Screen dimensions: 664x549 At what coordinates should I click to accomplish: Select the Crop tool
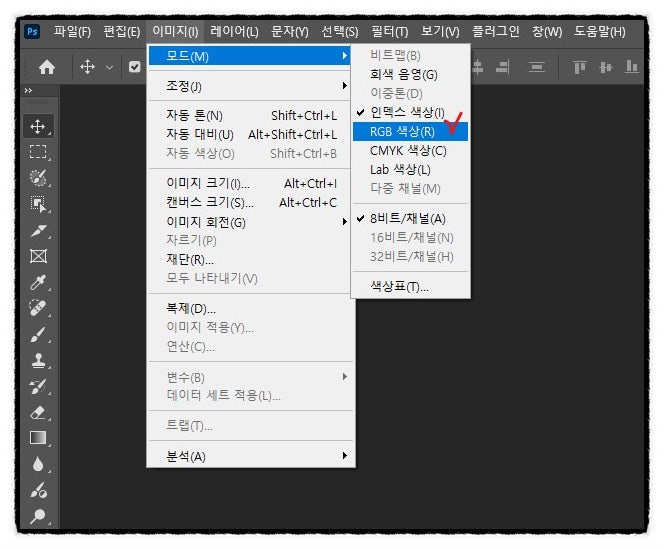38,230
